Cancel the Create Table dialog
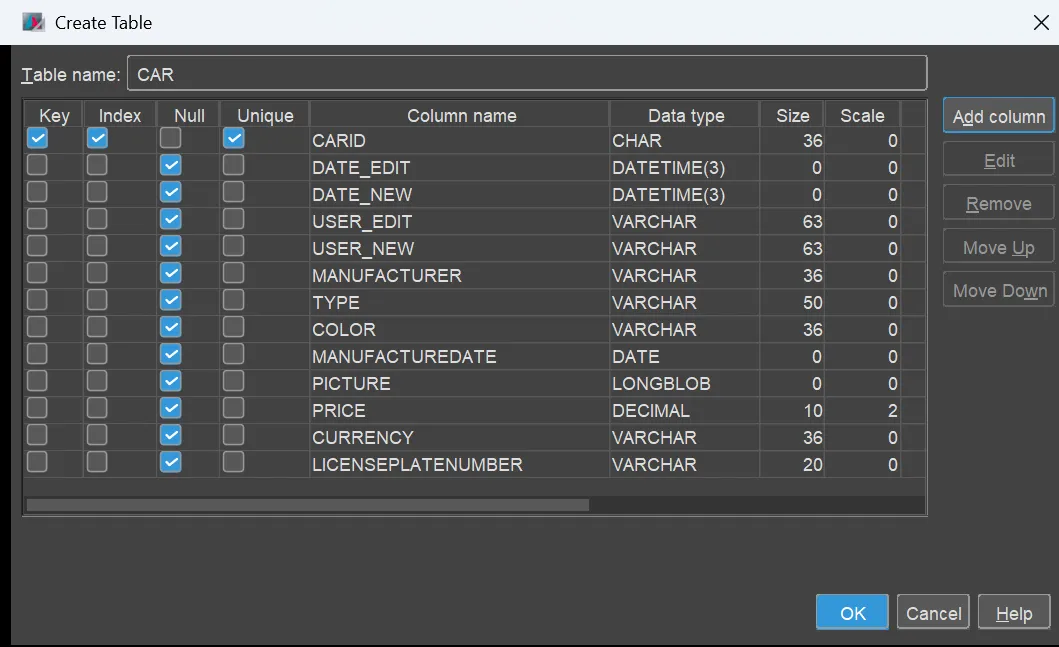Viewport: 1059px width, 647px height. (933, 613)
